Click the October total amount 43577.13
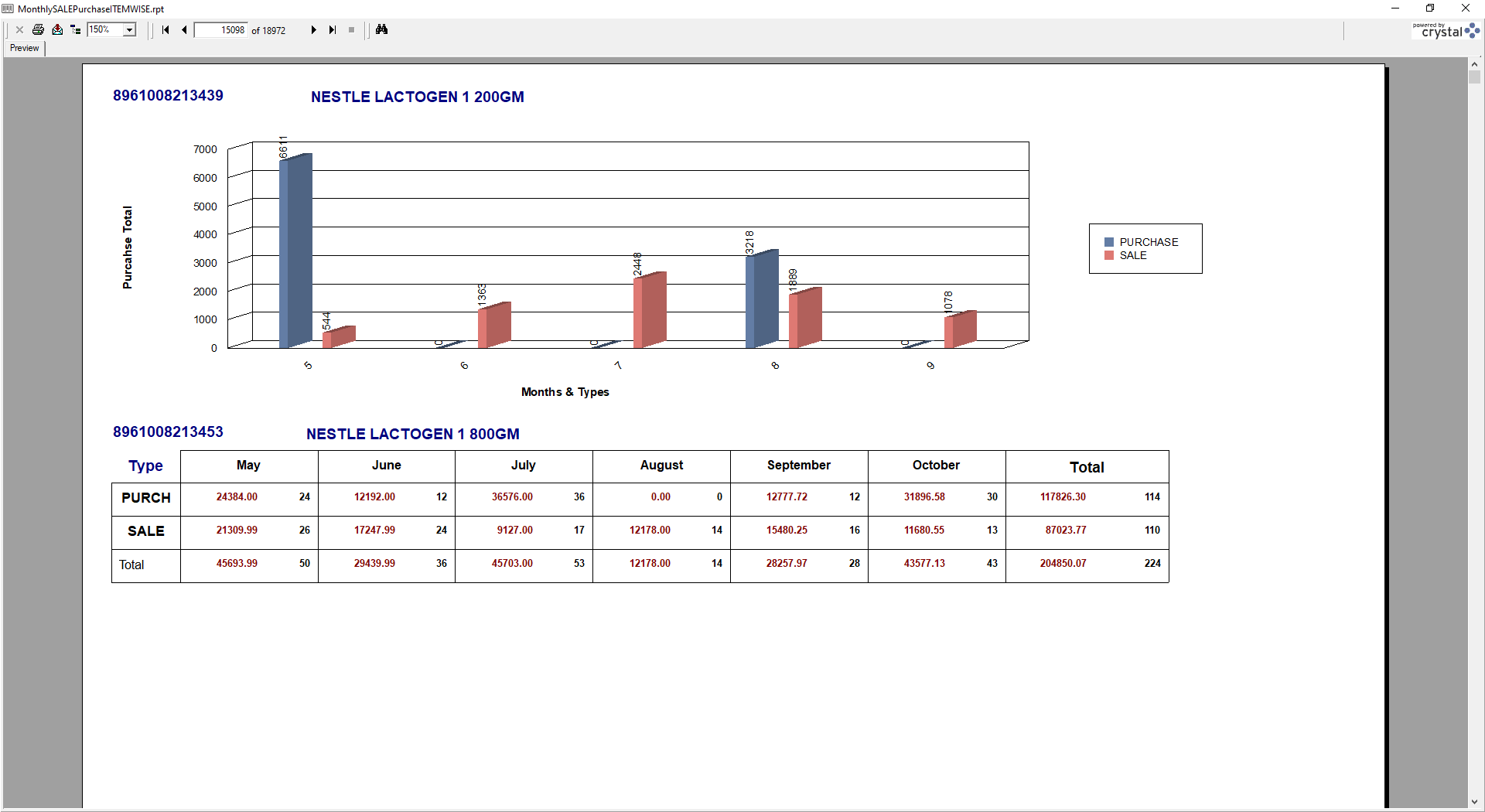 point(924,564)
